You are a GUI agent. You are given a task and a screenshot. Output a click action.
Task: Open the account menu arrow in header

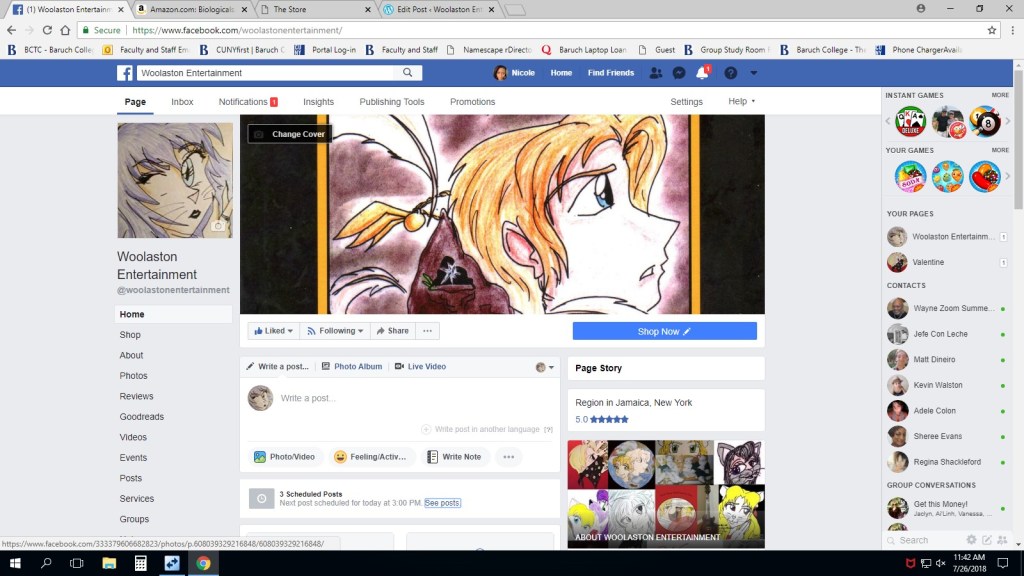point(754,73)
